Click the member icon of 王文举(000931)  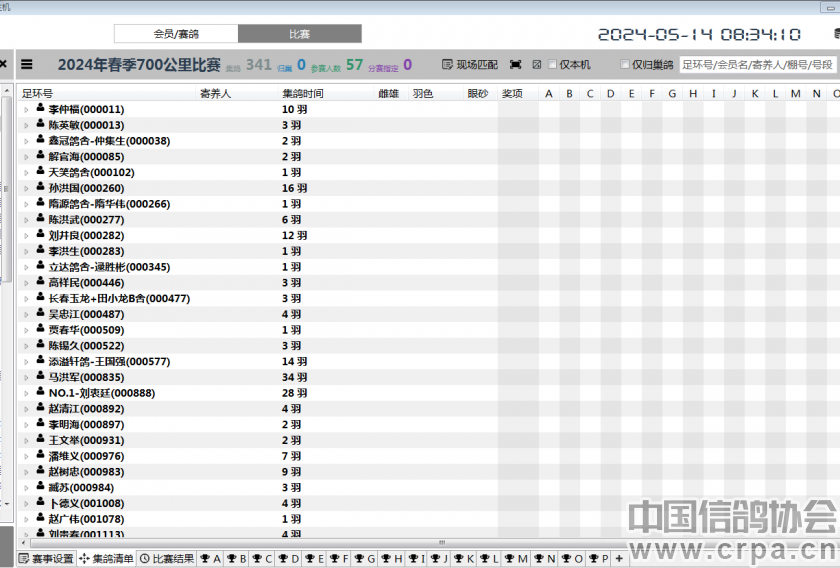click(40, 439)
